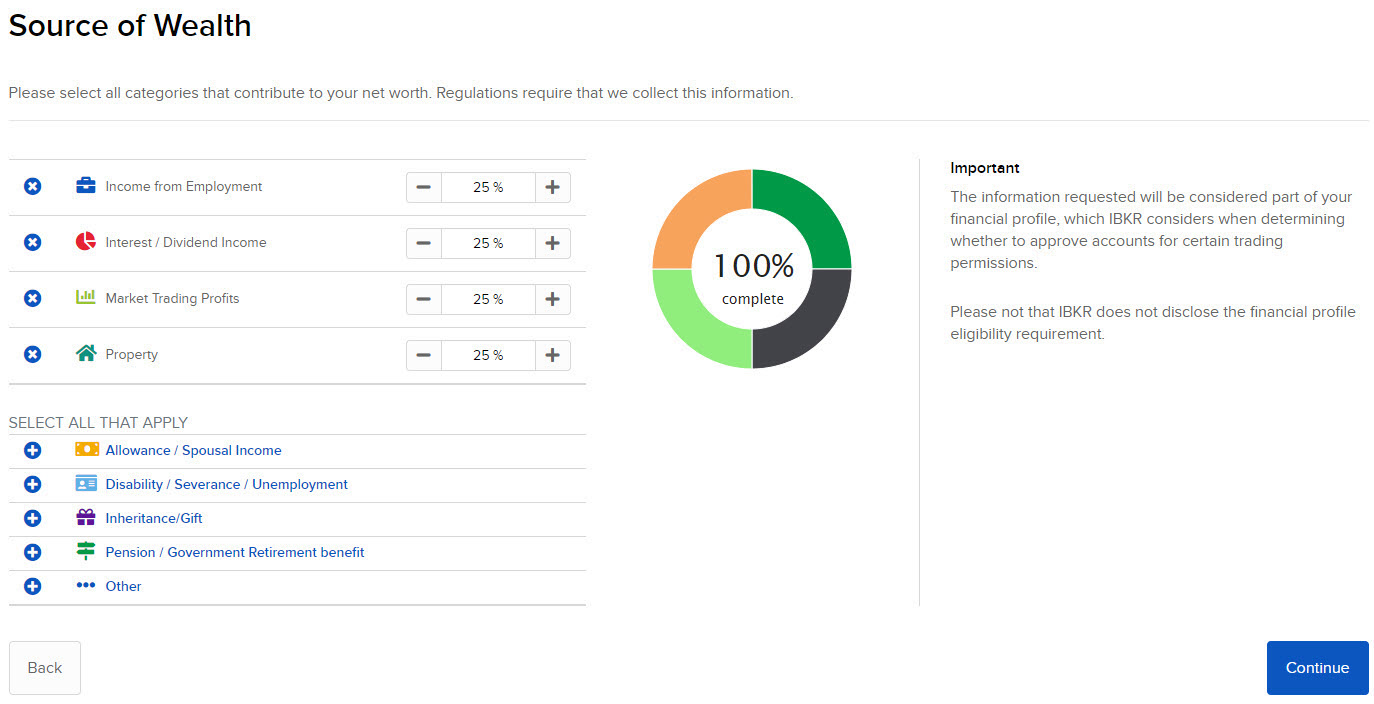Image resolution: width=1374 pixels, height=704 pixels.
Task: Click the Allowance / Spousal Income money icon
Action: pyautogui.click(x=87, y=449)
